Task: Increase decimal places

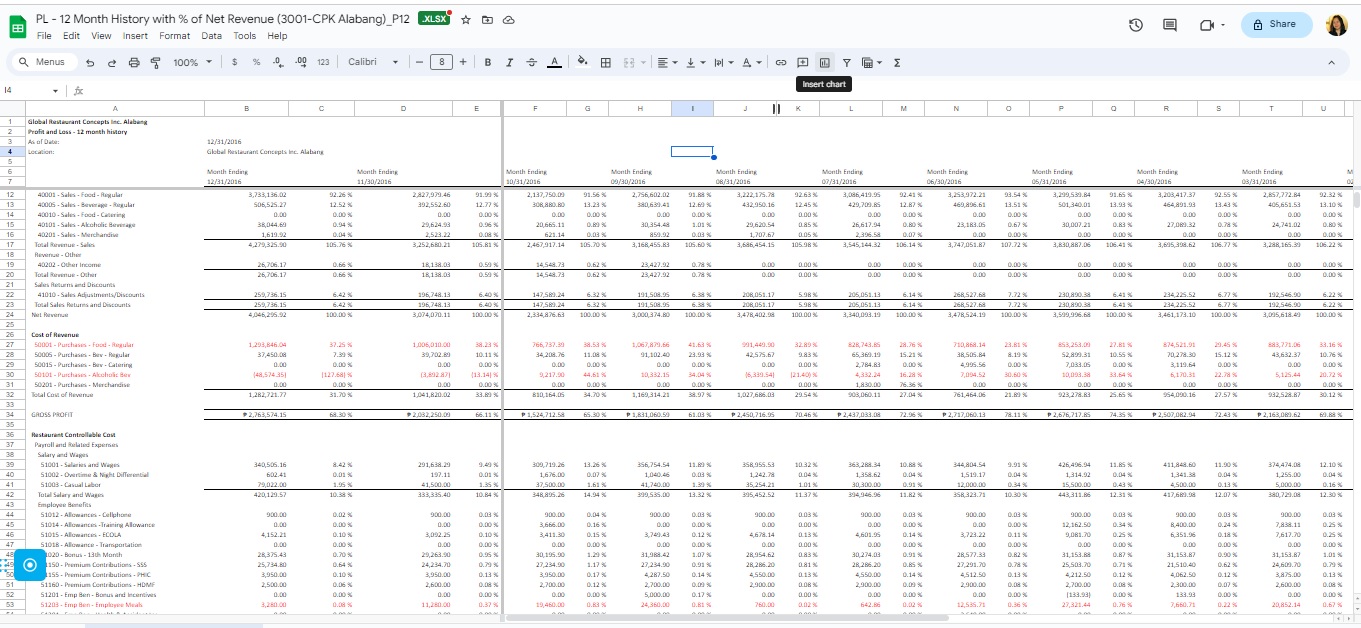Action: point(301,62)
